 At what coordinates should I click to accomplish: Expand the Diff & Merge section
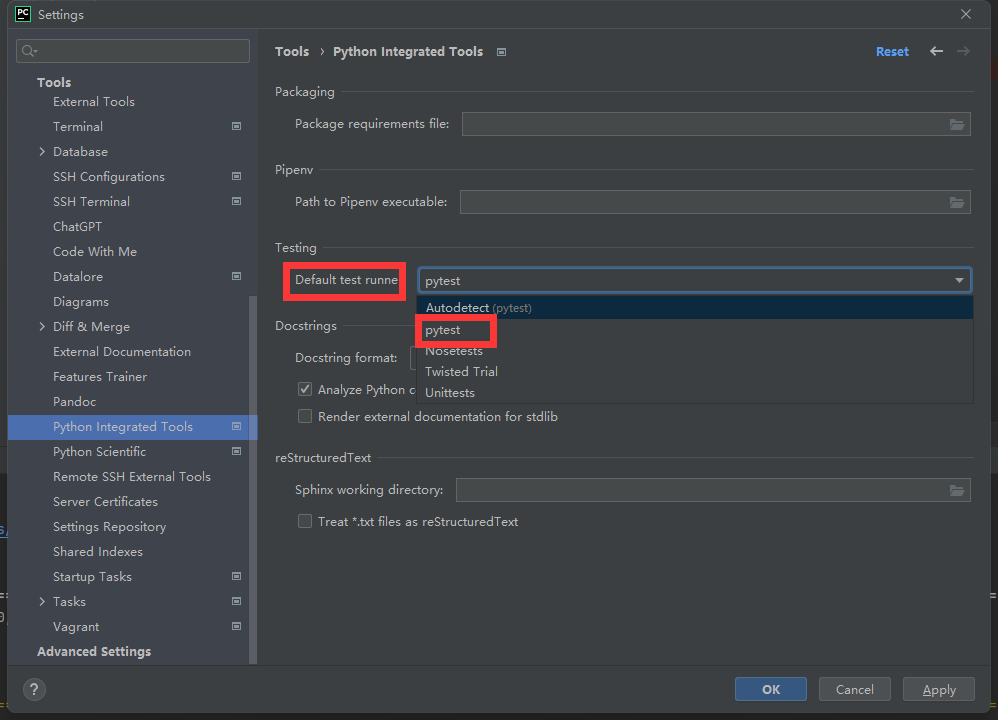(42, 327)
